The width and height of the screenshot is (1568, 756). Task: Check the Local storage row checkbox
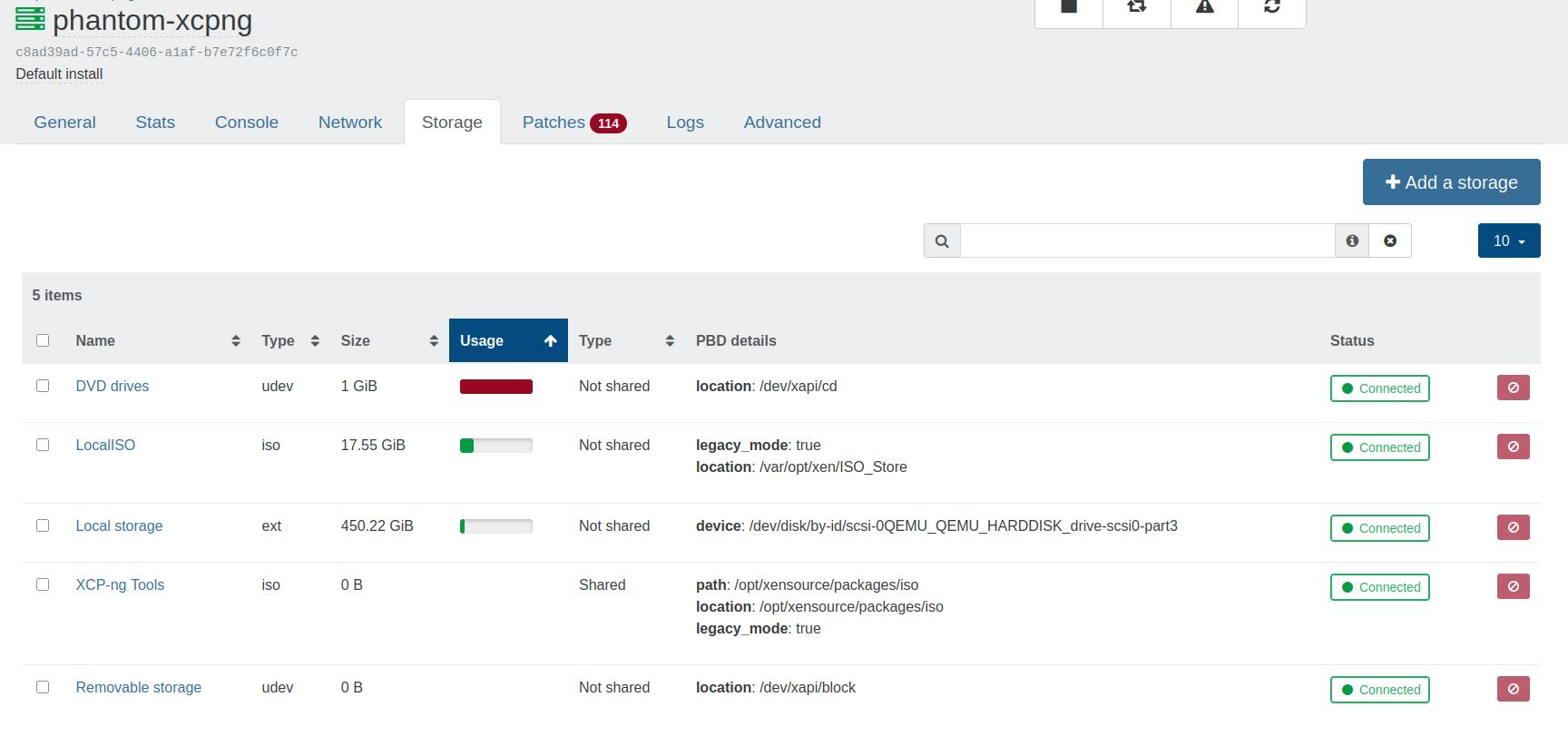pos(43,525)
